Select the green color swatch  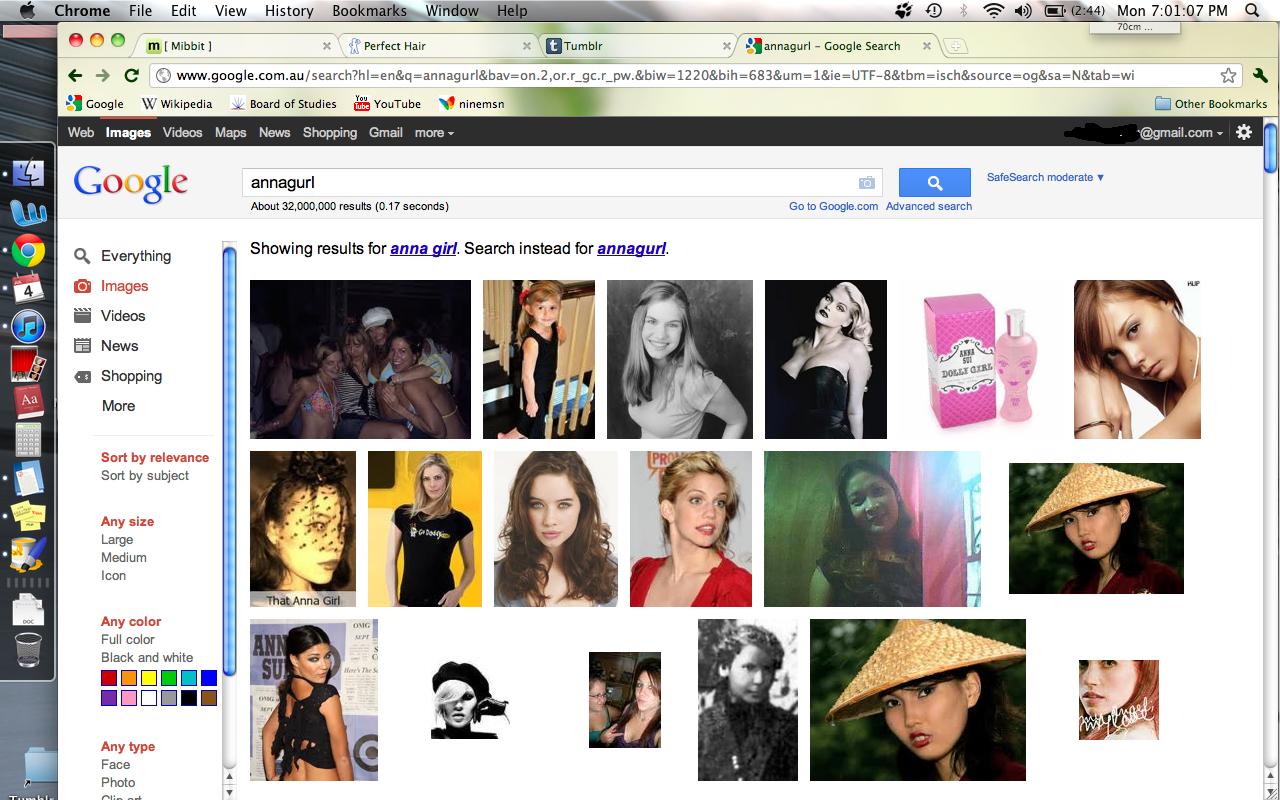pos(169,678)
